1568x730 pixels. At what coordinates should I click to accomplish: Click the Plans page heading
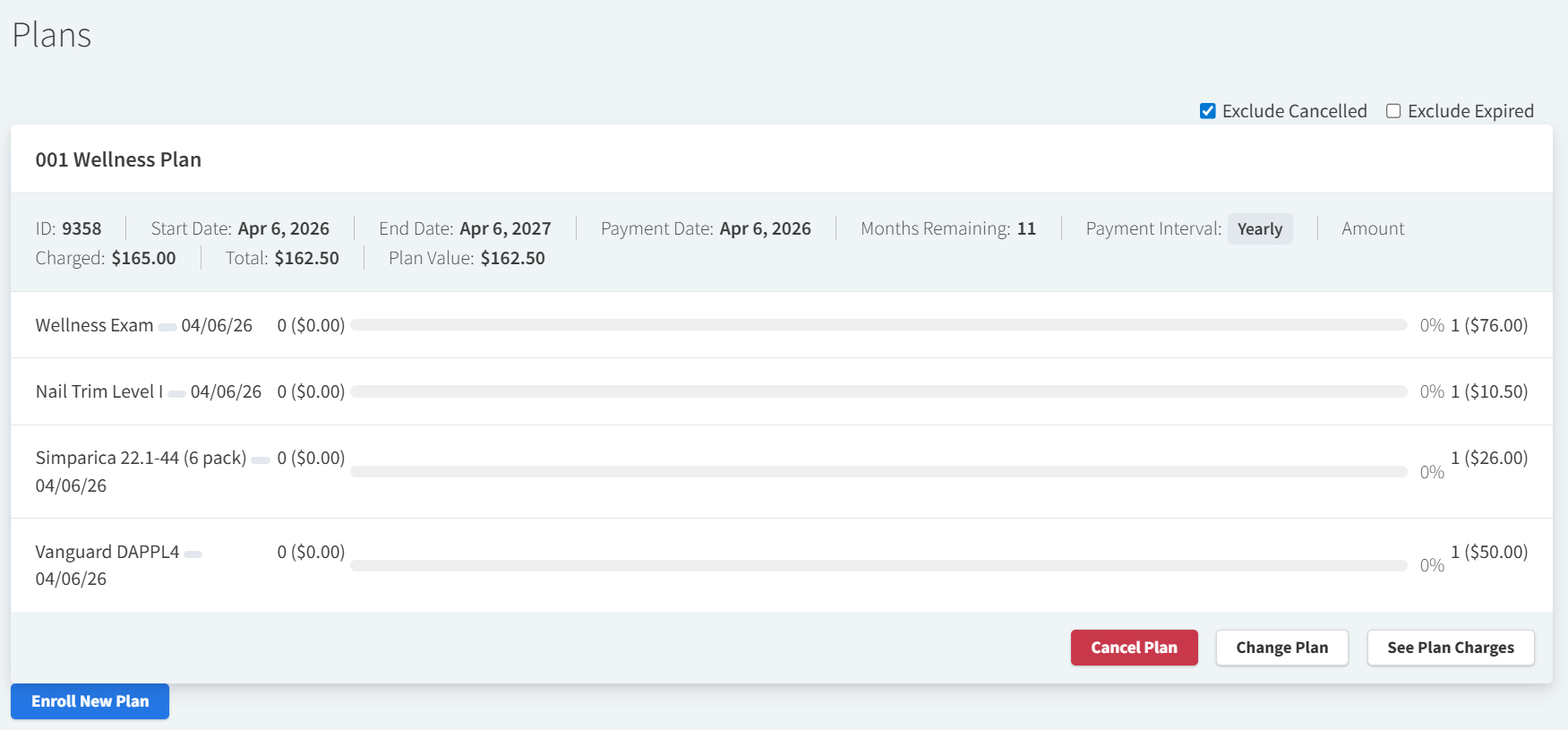coord(52,36)
